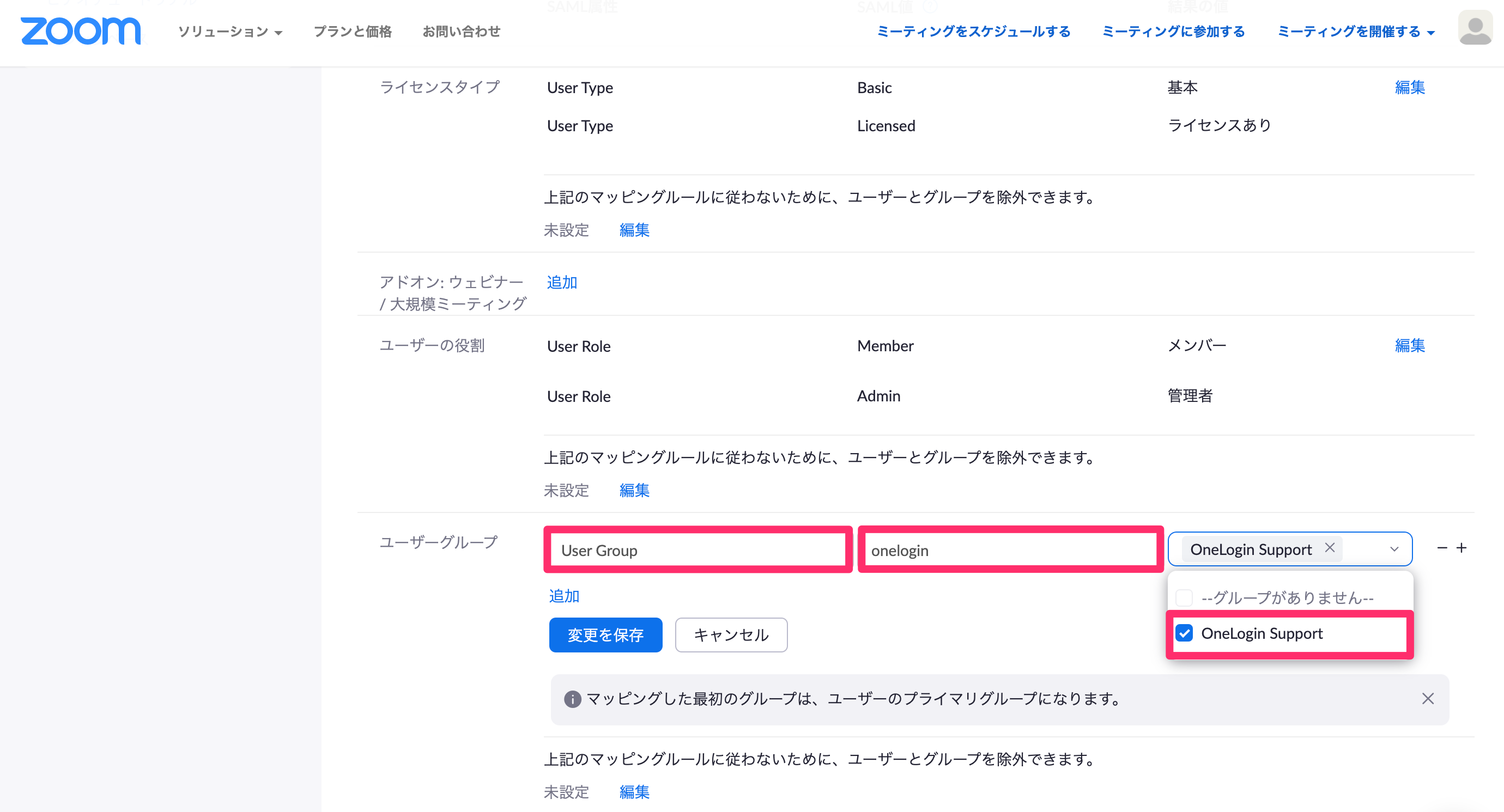
Task: Open the user profile avatar
Action: pyautogui.click(x=1475, y=27)
